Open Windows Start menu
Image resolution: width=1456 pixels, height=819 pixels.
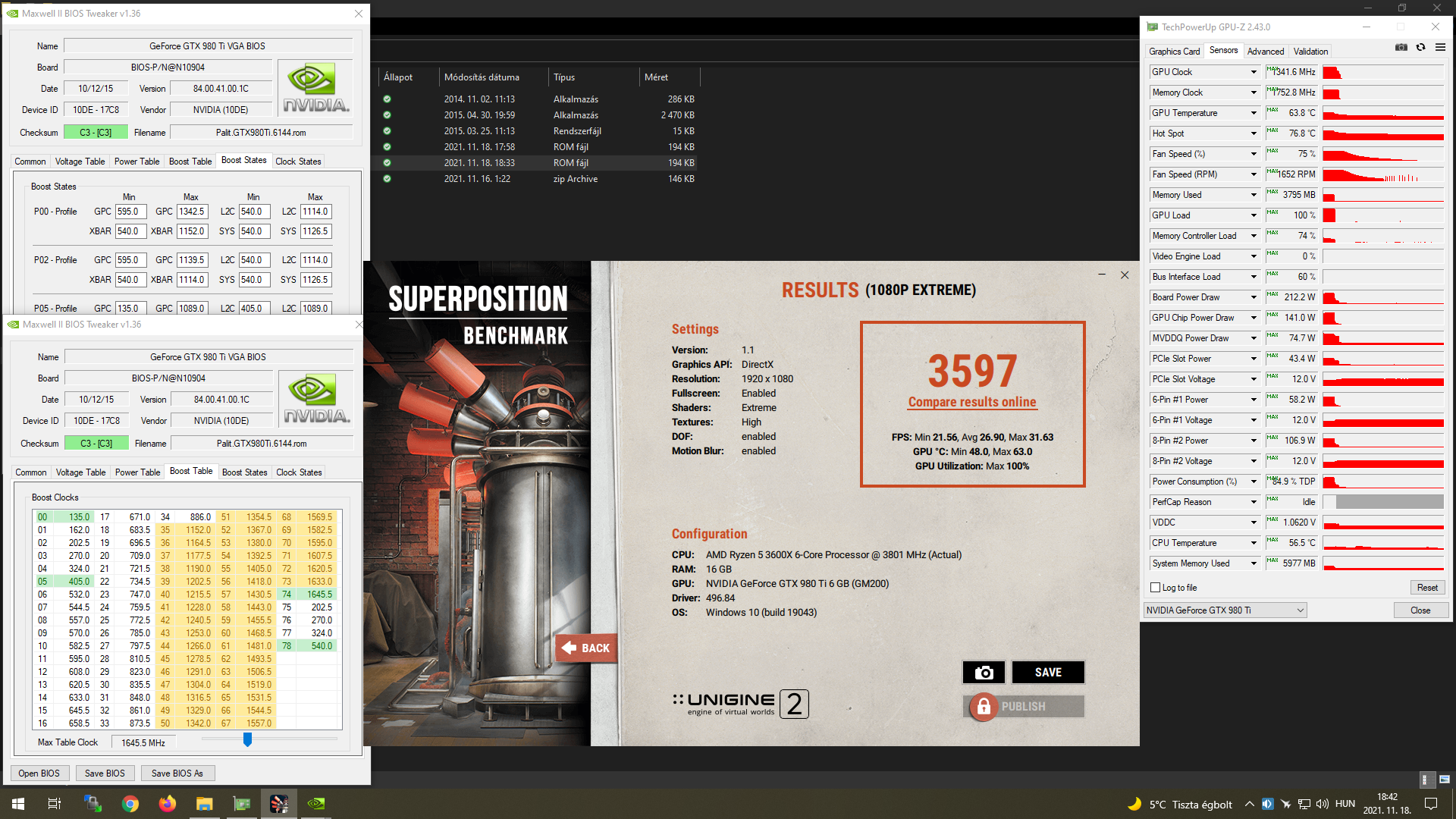(18, 804)
